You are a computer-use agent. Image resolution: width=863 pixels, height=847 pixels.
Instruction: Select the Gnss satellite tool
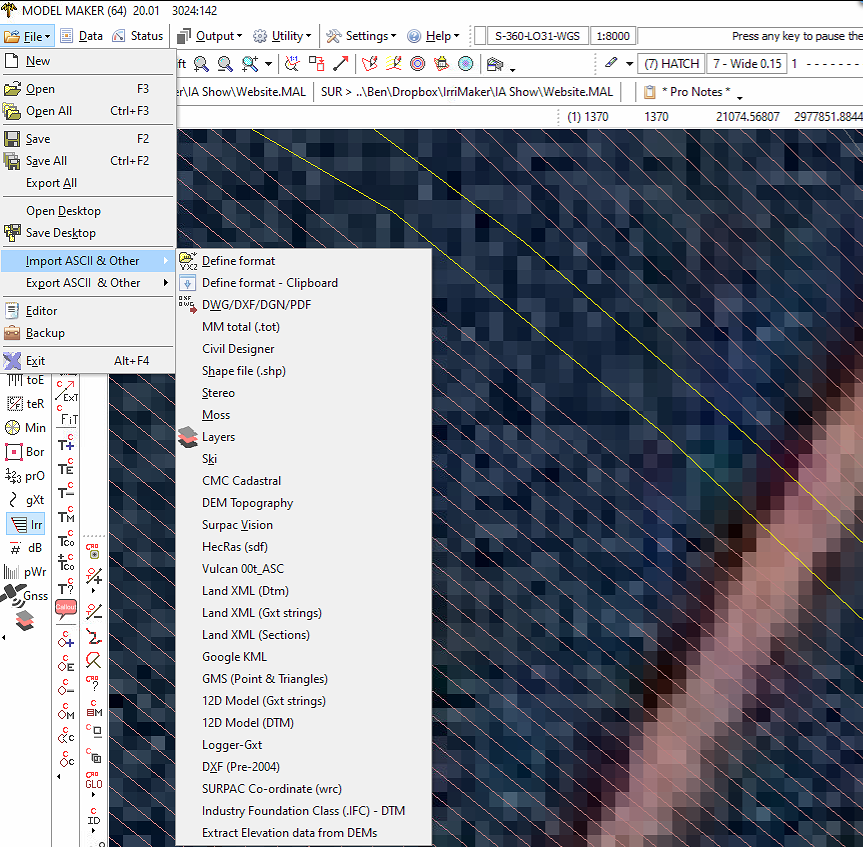(x=25, y=596)
